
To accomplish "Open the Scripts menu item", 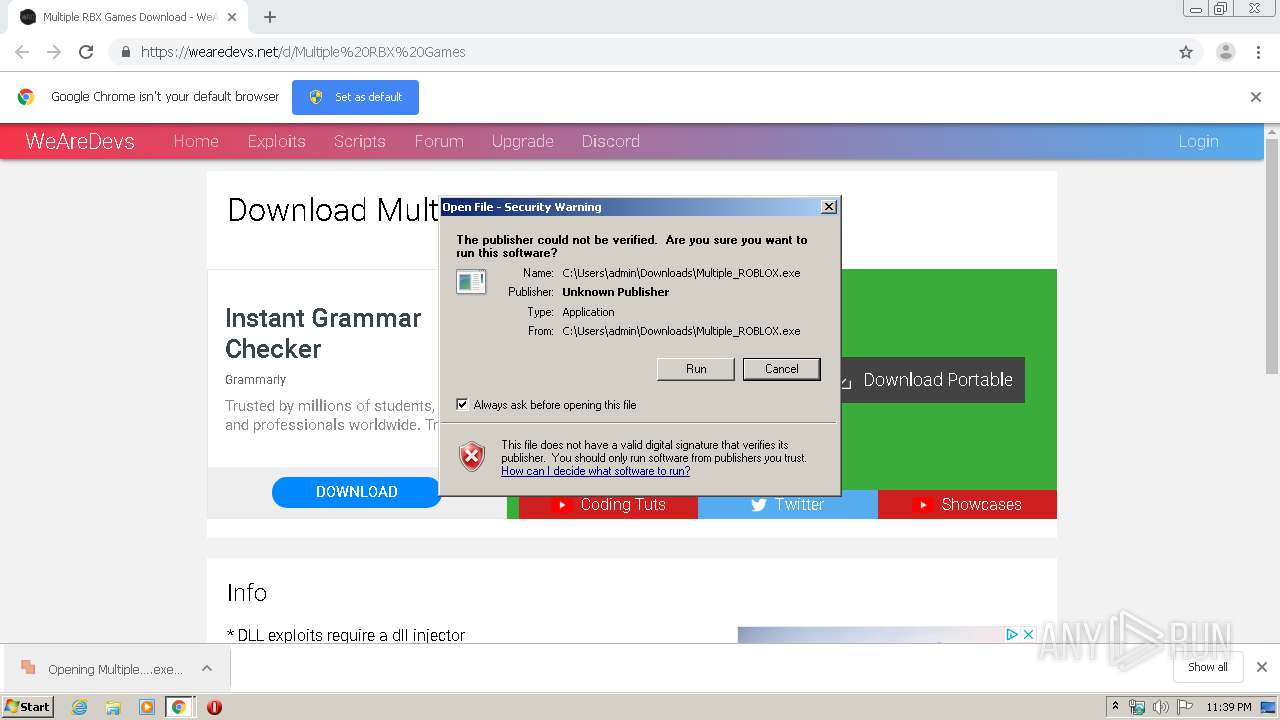I will click(360, 141).
